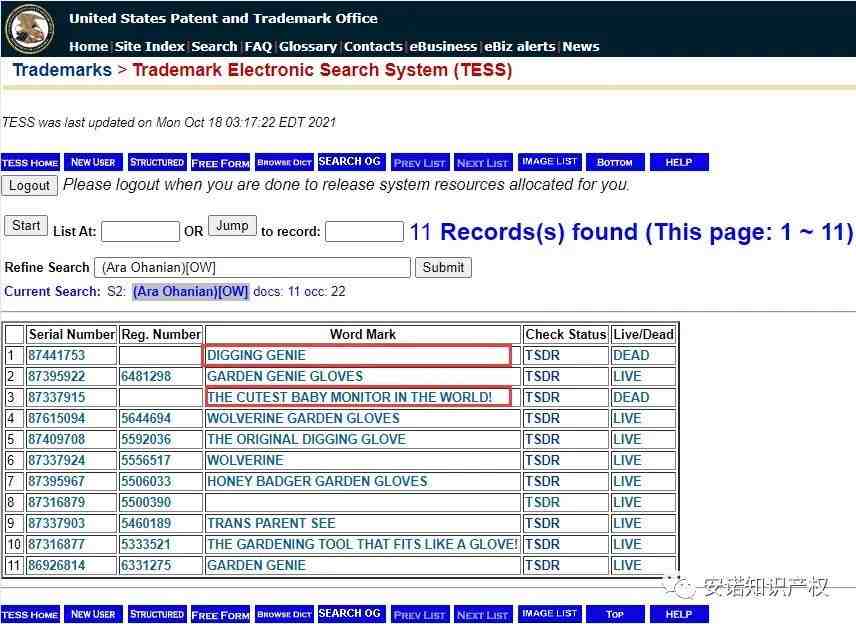Open serial number 87409708
Screen dimensions: 856x624
point(57,439)
